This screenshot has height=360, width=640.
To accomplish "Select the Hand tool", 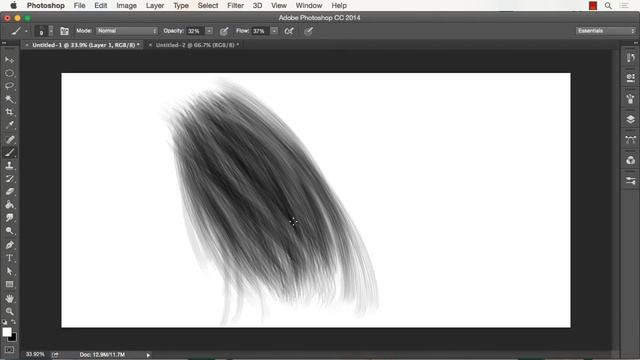I will point(9,299).
